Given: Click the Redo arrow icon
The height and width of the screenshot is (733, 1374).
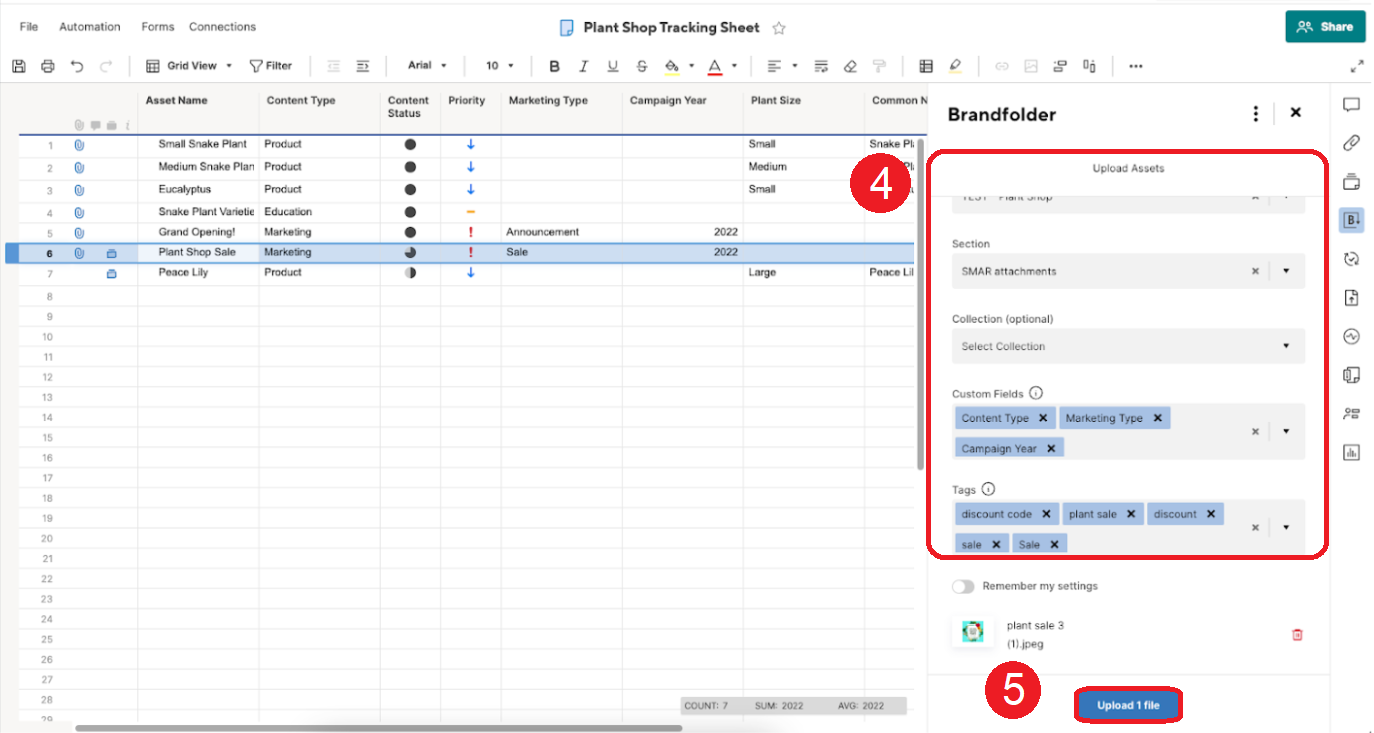Looking at the screenshot, I should tap(106, 66).
